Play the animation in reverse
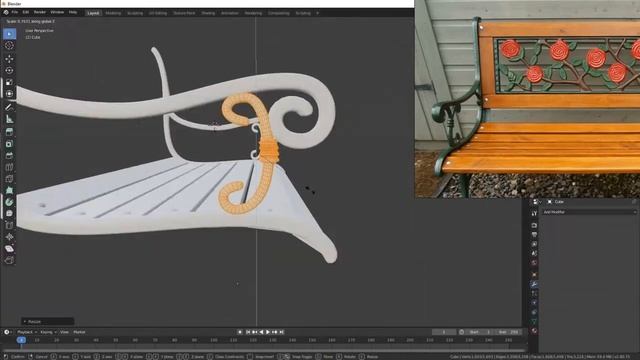The height and width of the screenshot is (360, 640). [261, 332]
